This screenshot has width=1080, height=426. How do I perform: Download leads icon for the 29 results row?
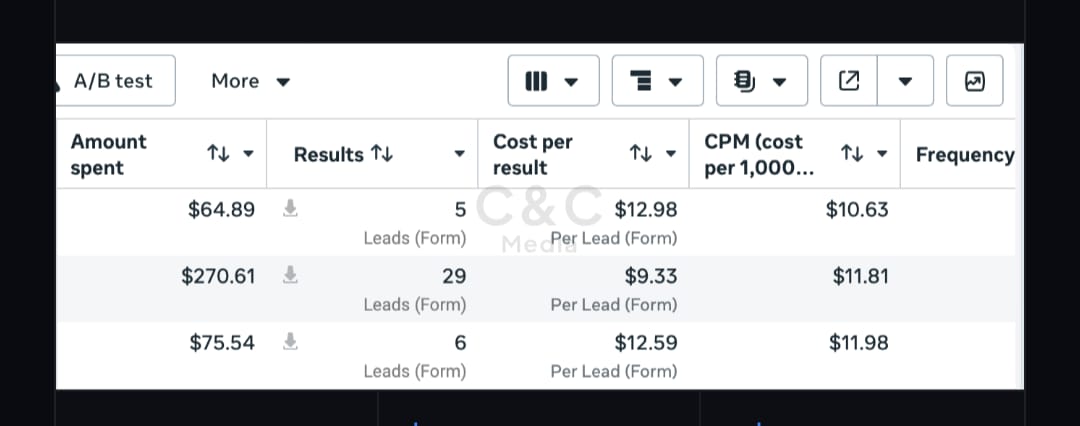[x=291, y=275]
